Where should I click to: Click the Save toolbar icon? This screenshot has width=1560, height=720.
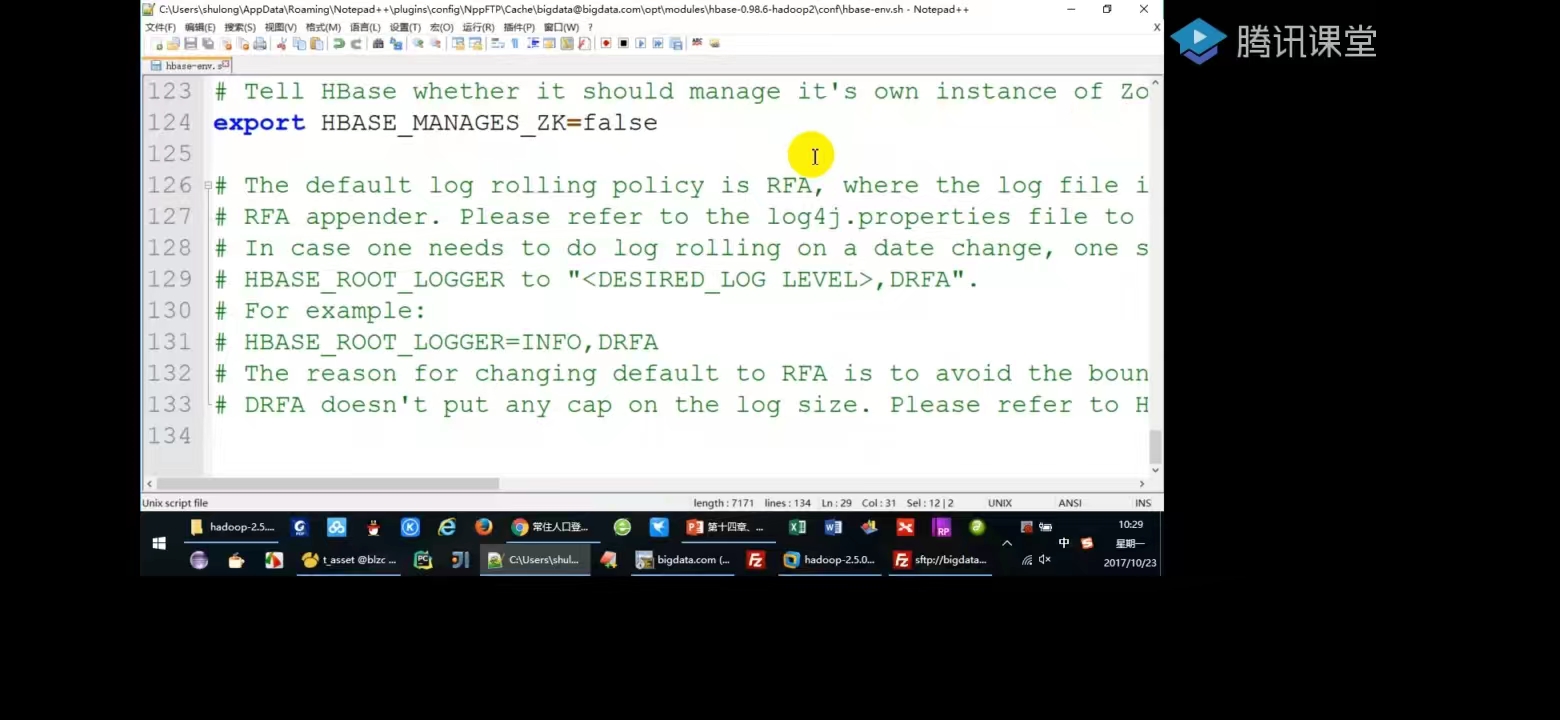[x=190, y=43]
